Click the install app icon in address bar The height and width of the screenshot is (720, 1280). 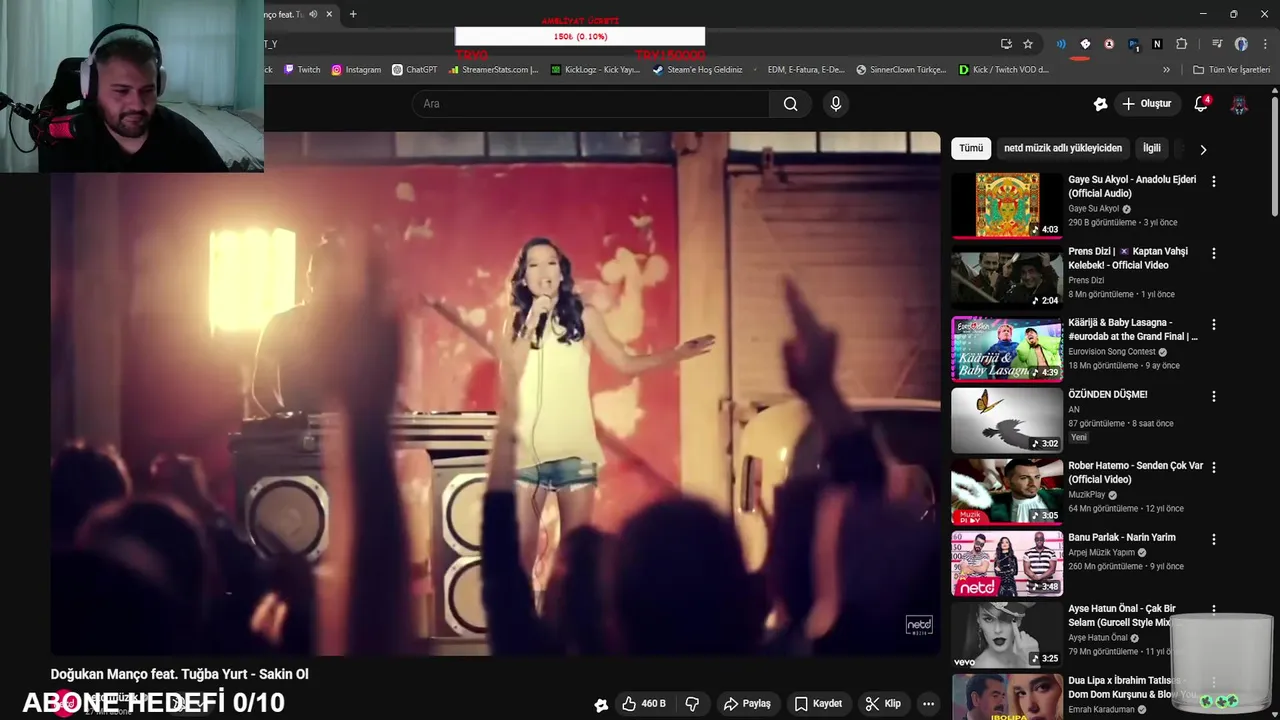pyautogui.click(x=1006, y=44)
